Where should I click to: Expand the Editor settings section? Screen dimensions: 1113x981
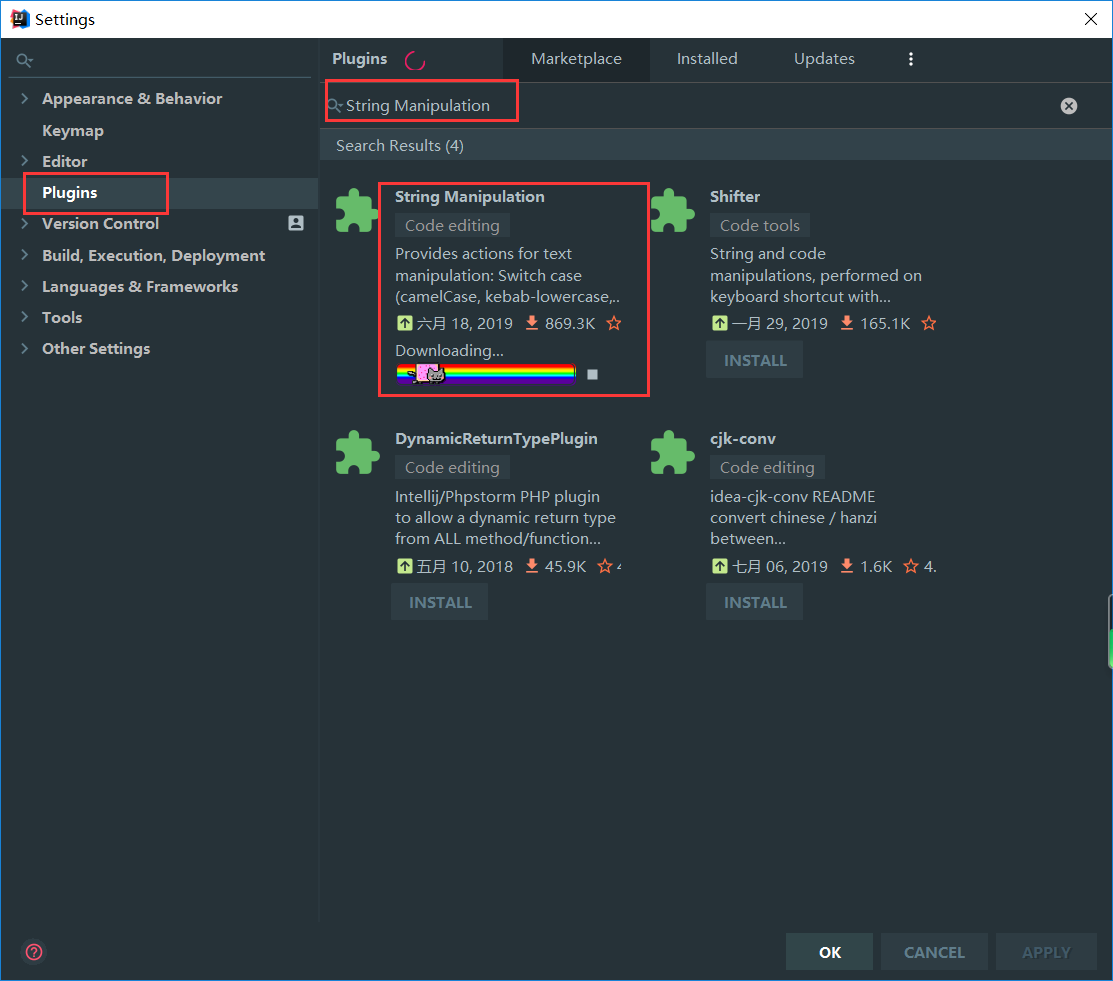tap(25, 161)
